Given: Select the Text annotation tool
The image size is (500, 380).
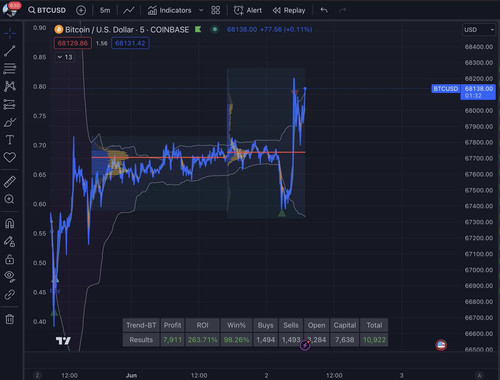Looking at the screenshot, I should [x=10, y=140].
